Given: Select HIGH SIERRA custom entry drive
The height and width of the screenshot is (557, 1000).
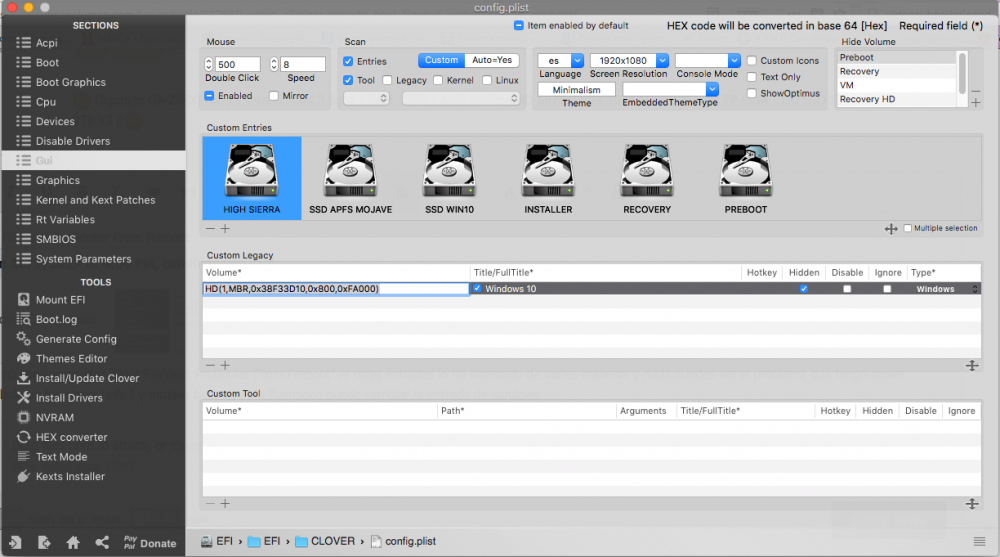Looking at the screenshot, I should (x=252, y=179).
